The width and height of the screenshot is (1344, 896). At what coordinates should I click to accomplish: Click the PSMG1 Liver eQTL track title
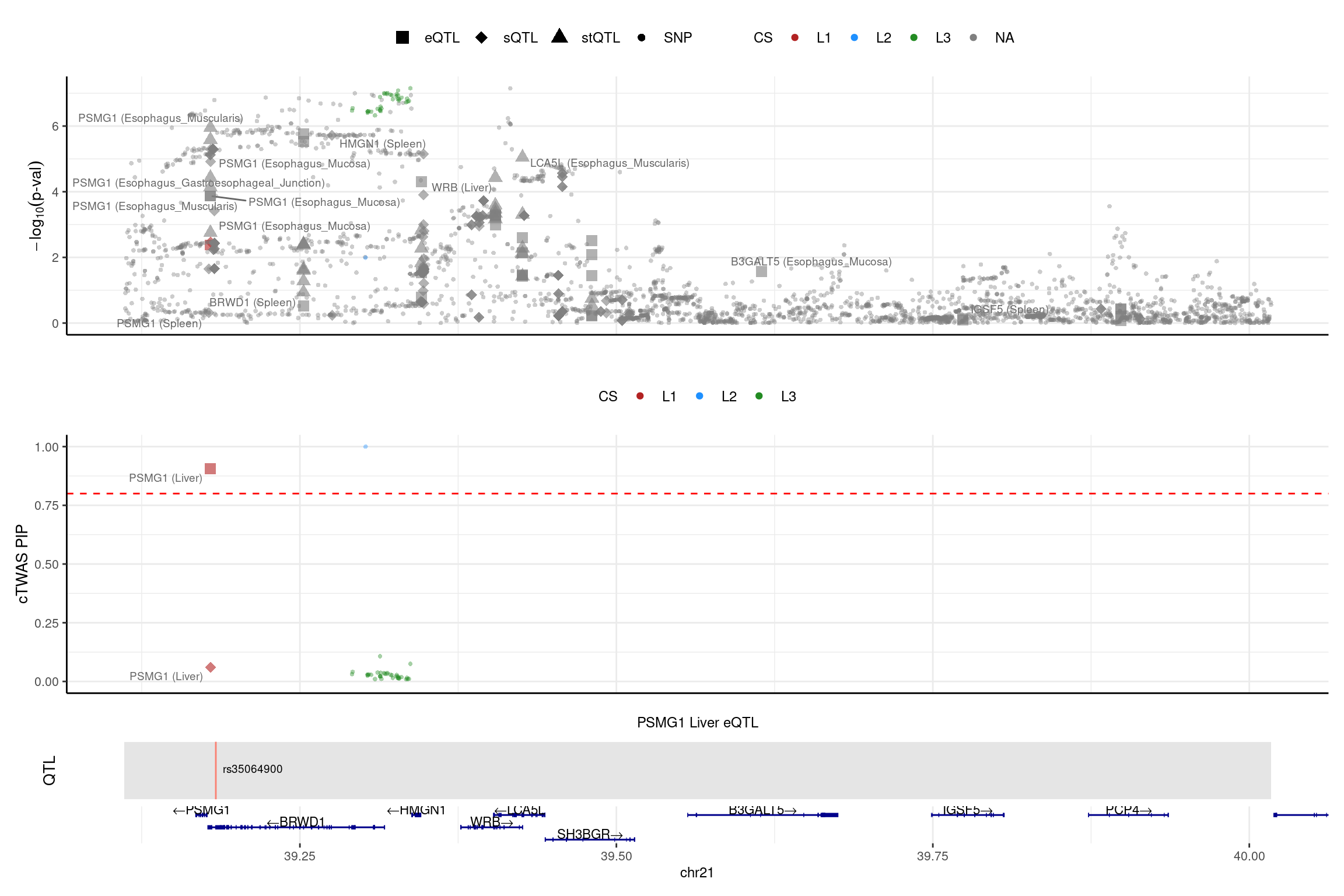697,722
